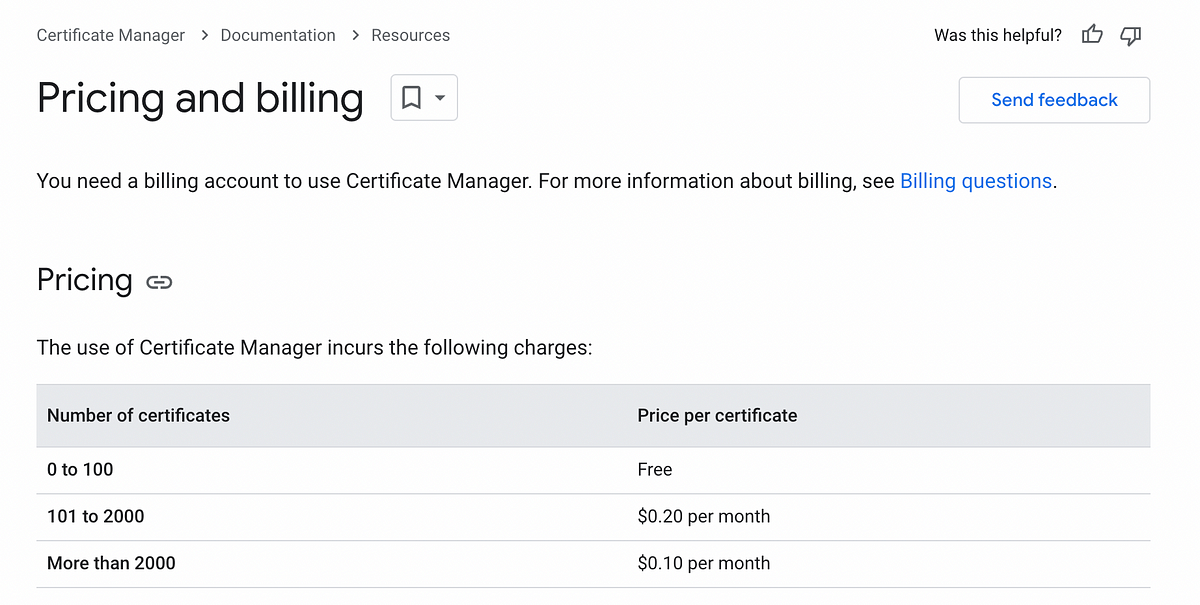Go to Certificate Manager breadcrumb
Viewport: 1200px width, 605px height.
coord(111,35)
